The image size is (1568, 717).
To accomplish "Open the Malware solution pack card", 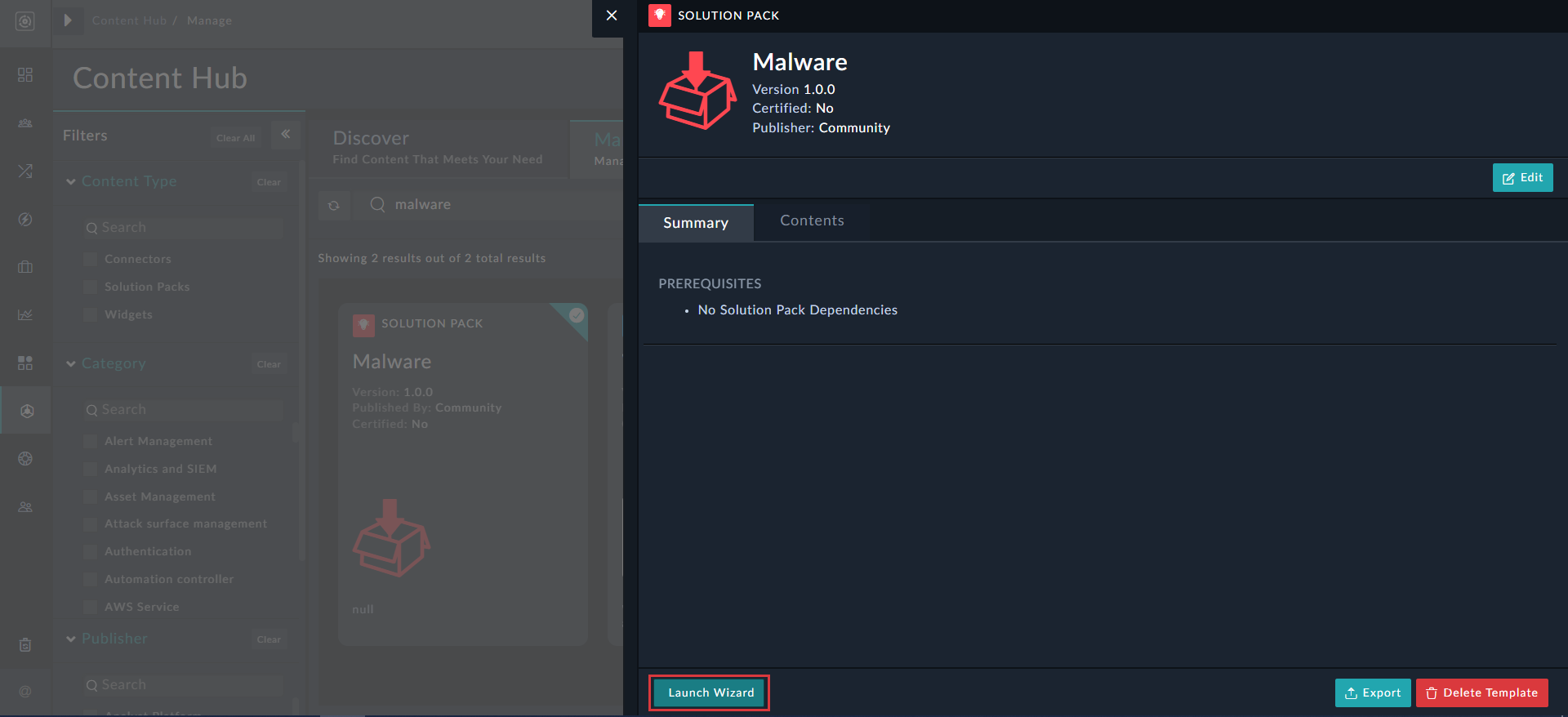I will pos(463,474).
